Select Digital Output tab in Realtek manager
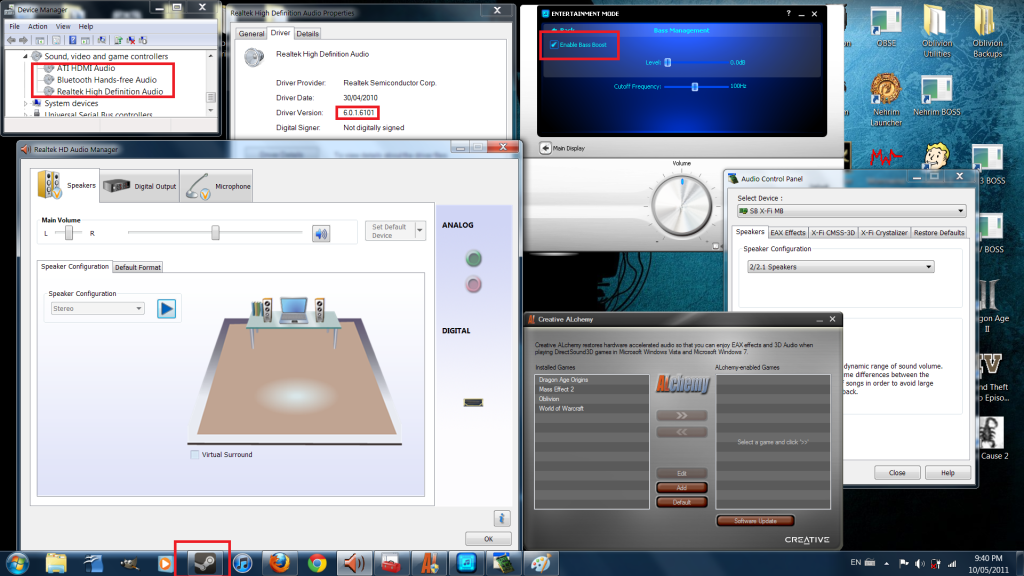This screenshot has width=1024, height=576. pyautogui.click(x=140, y=186)
